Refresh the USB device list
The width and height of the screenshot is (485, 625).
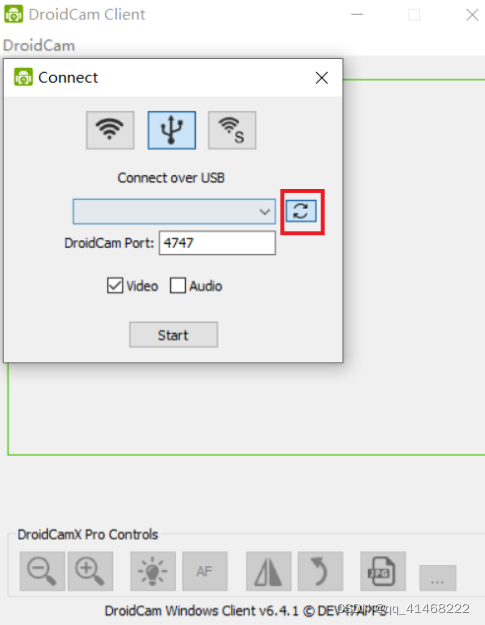[301, 211]
